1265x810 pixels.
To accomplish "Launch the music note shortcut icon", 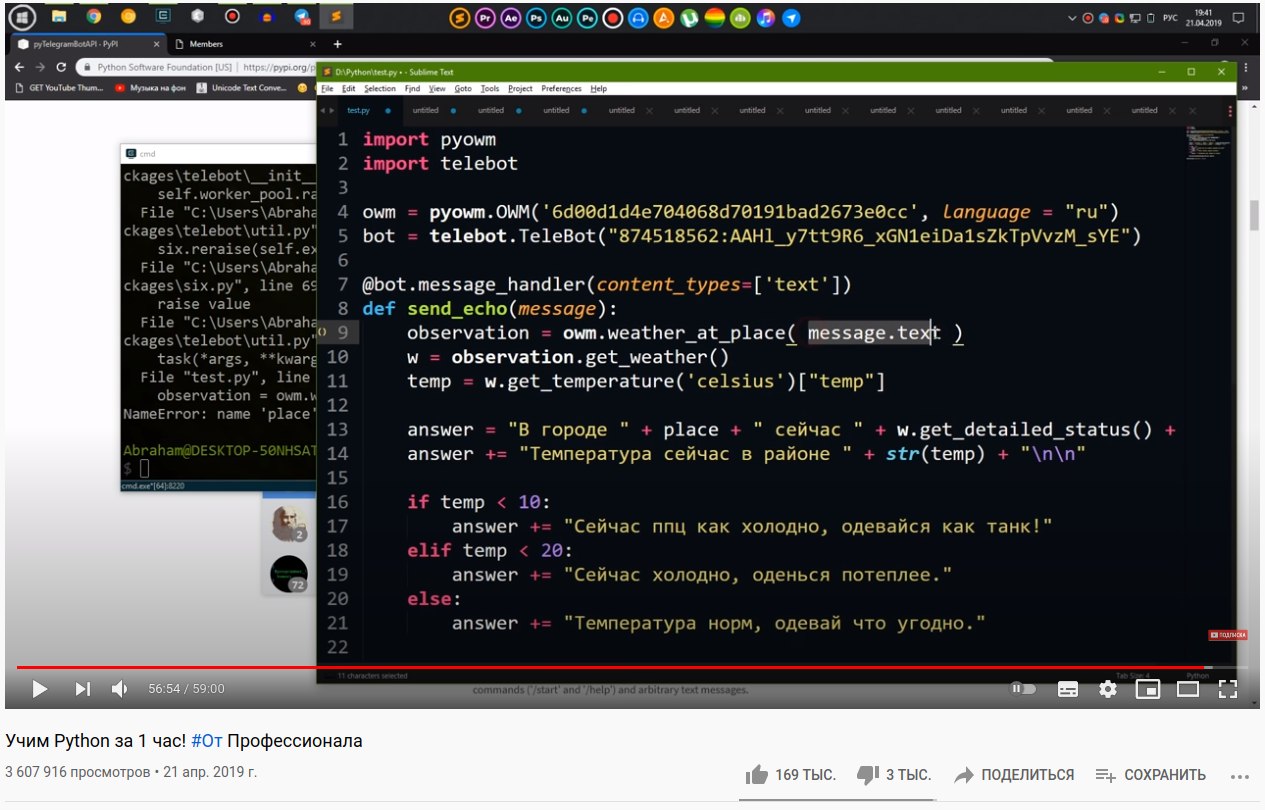I will (x=765, y=17).
